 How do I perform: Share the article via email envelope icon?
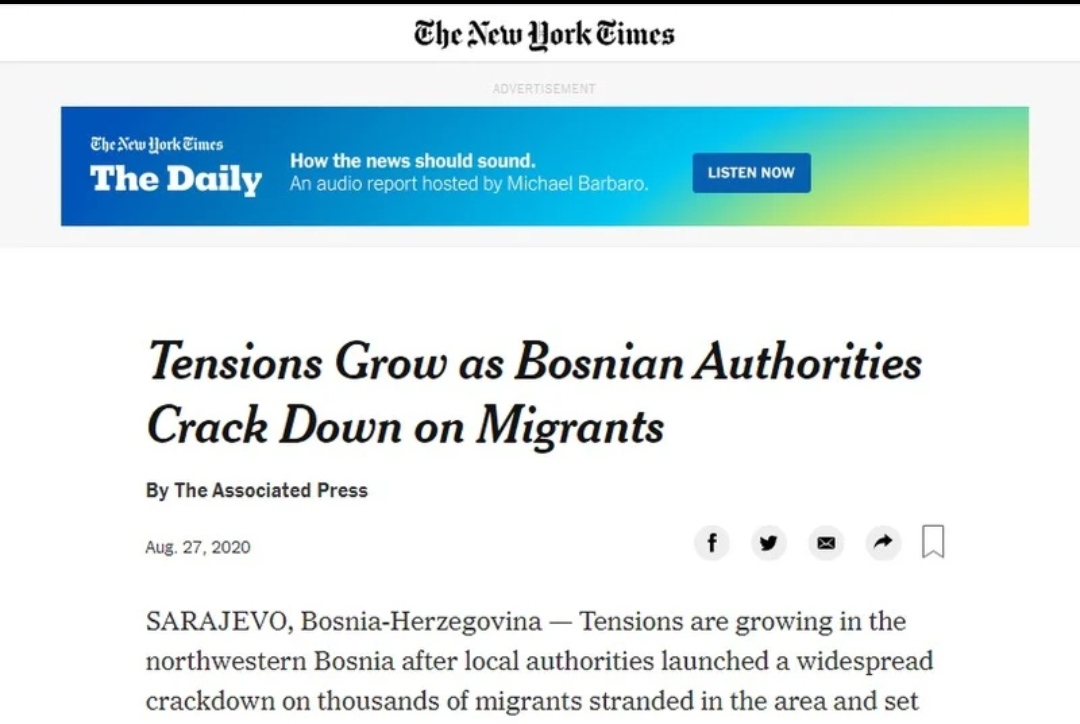point(826,543)
